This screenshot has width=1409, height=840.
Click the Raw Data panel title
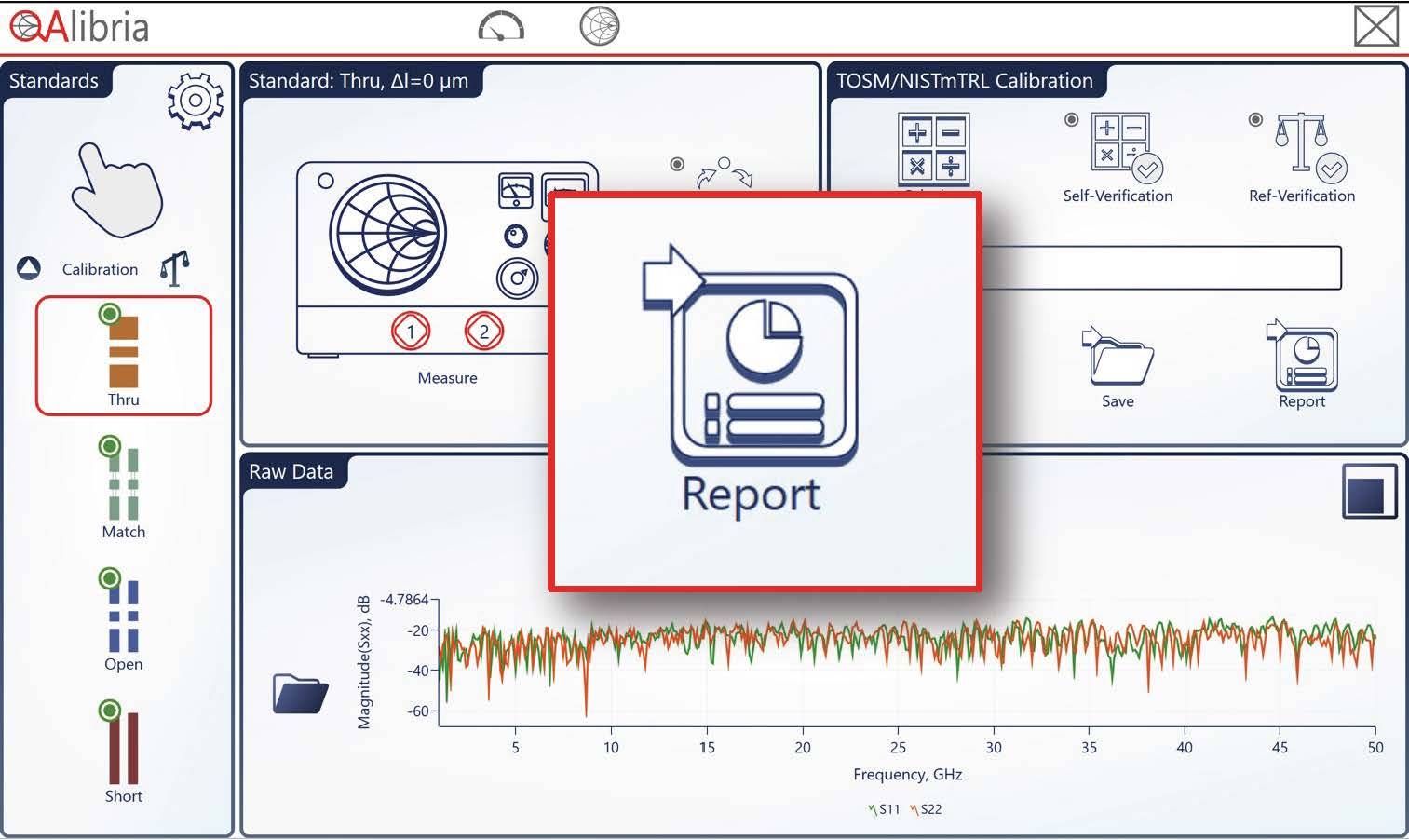289,471
